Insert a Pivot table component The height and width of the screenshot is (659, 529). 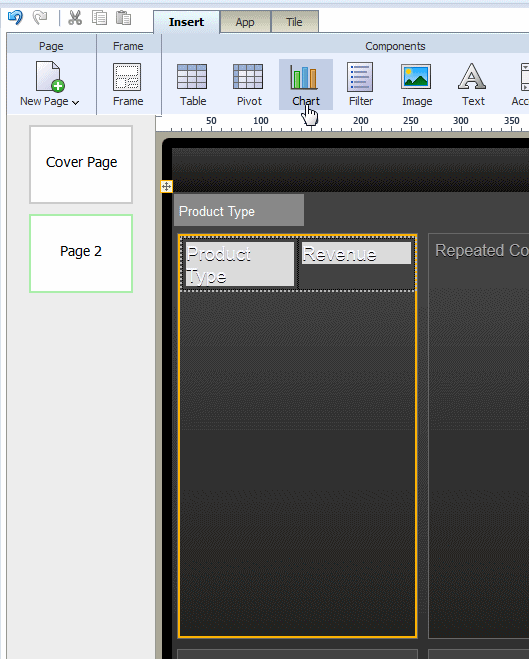click(x=249, y=84)
